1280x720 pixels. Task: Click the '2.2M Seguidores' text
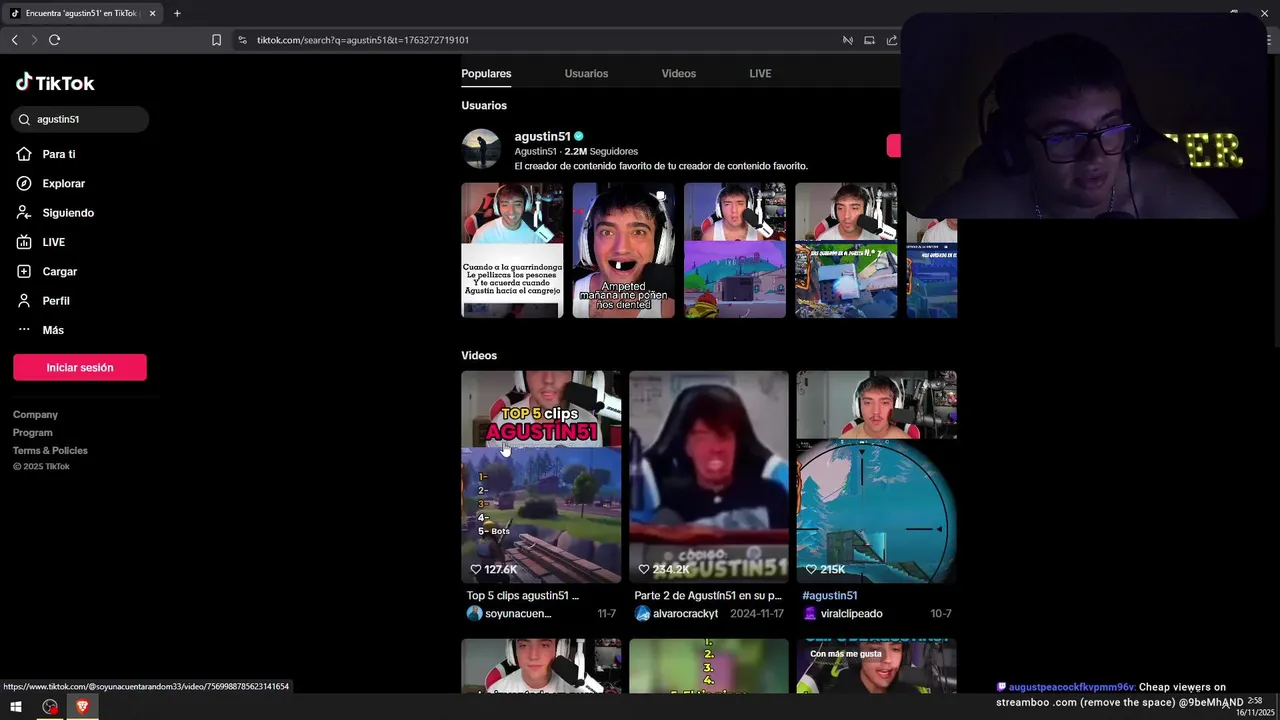coord(601,151)
